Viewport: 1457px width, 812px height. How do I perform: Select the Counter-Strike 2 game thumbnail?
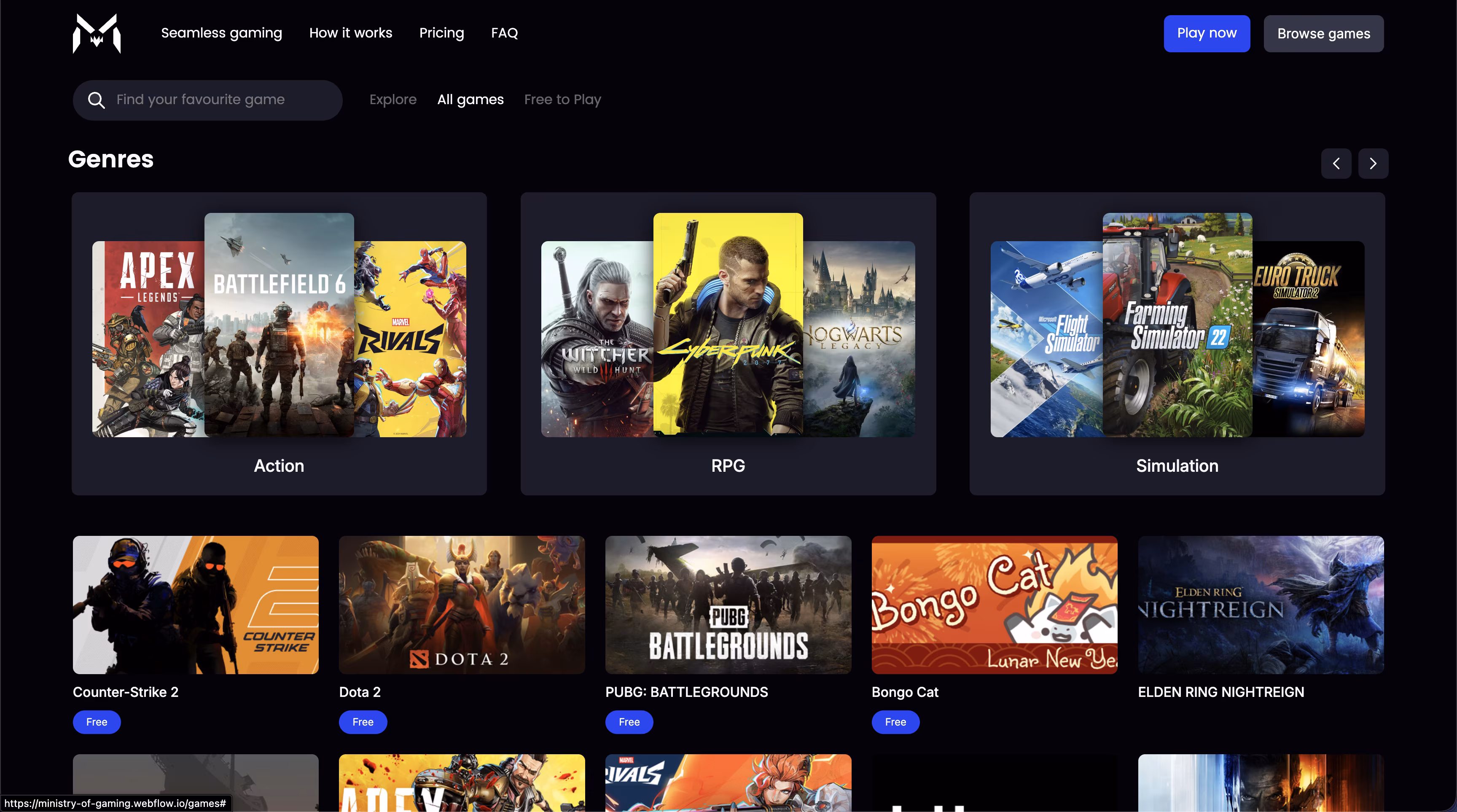pyautogui.click(x=196, y=605)
